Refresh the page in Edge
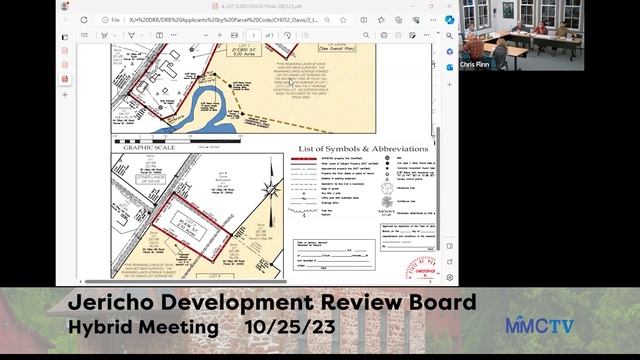Viewport: 640px width, 360px height. [84, 20]
